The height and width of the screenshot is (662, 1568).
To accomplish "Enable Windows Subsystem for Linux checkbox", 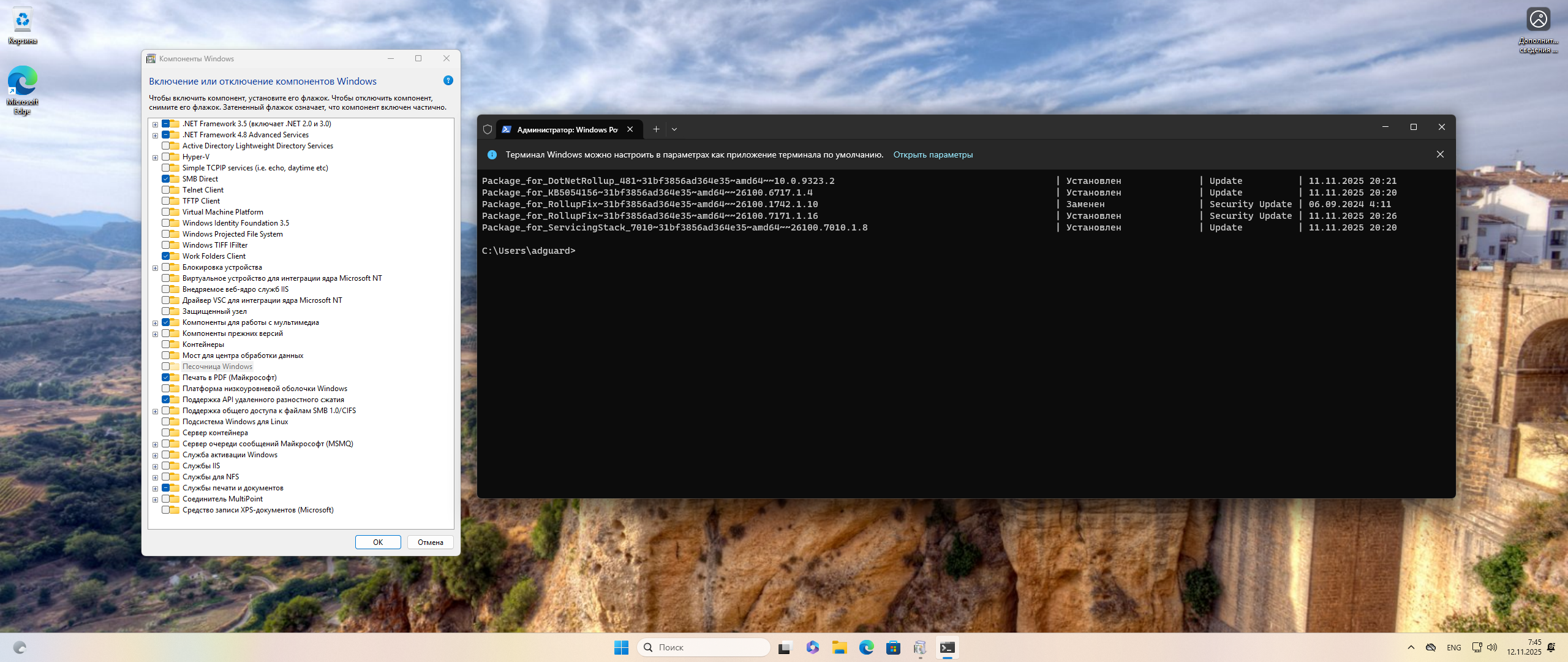I will pos(166,422).
